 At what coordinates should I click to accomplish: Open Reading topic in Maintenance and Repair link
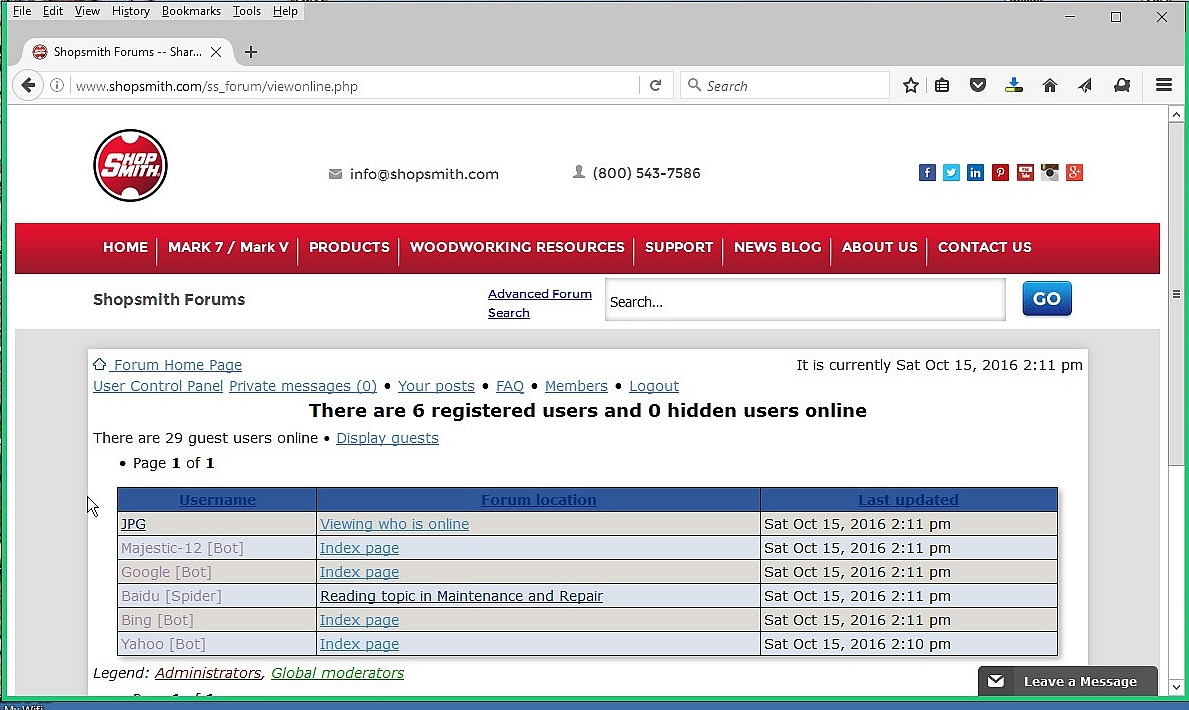click(461, 596)
